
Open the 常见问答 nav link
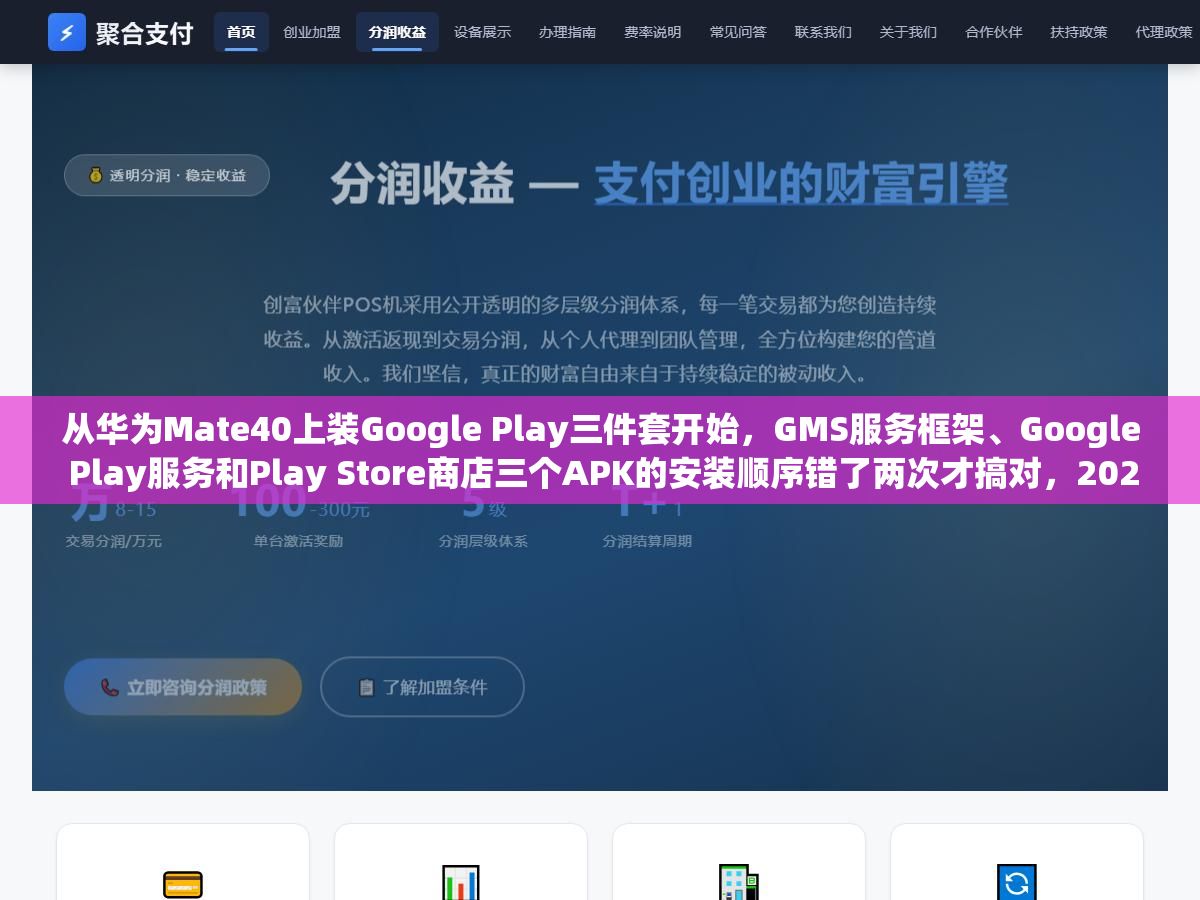(x=738, y=32)
